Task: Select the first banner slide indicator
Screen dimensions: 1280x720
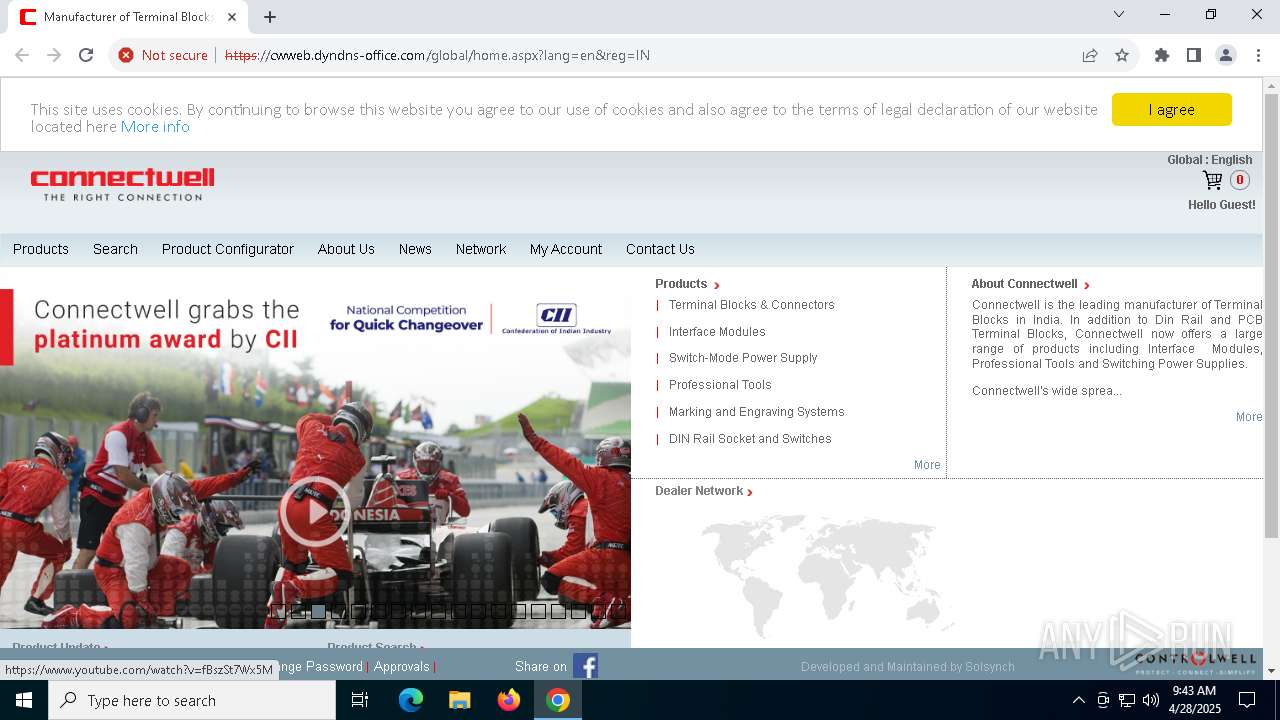Action: [278, 611]
